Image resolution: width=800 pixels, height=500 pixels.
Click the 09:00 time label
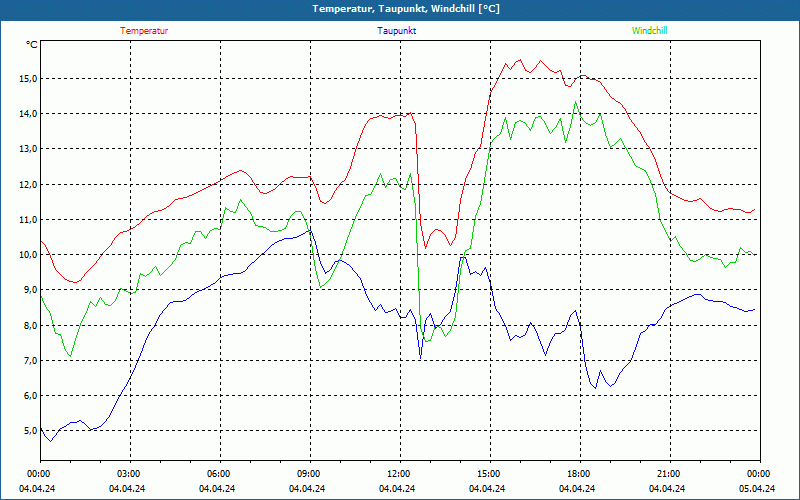[308, 474]
